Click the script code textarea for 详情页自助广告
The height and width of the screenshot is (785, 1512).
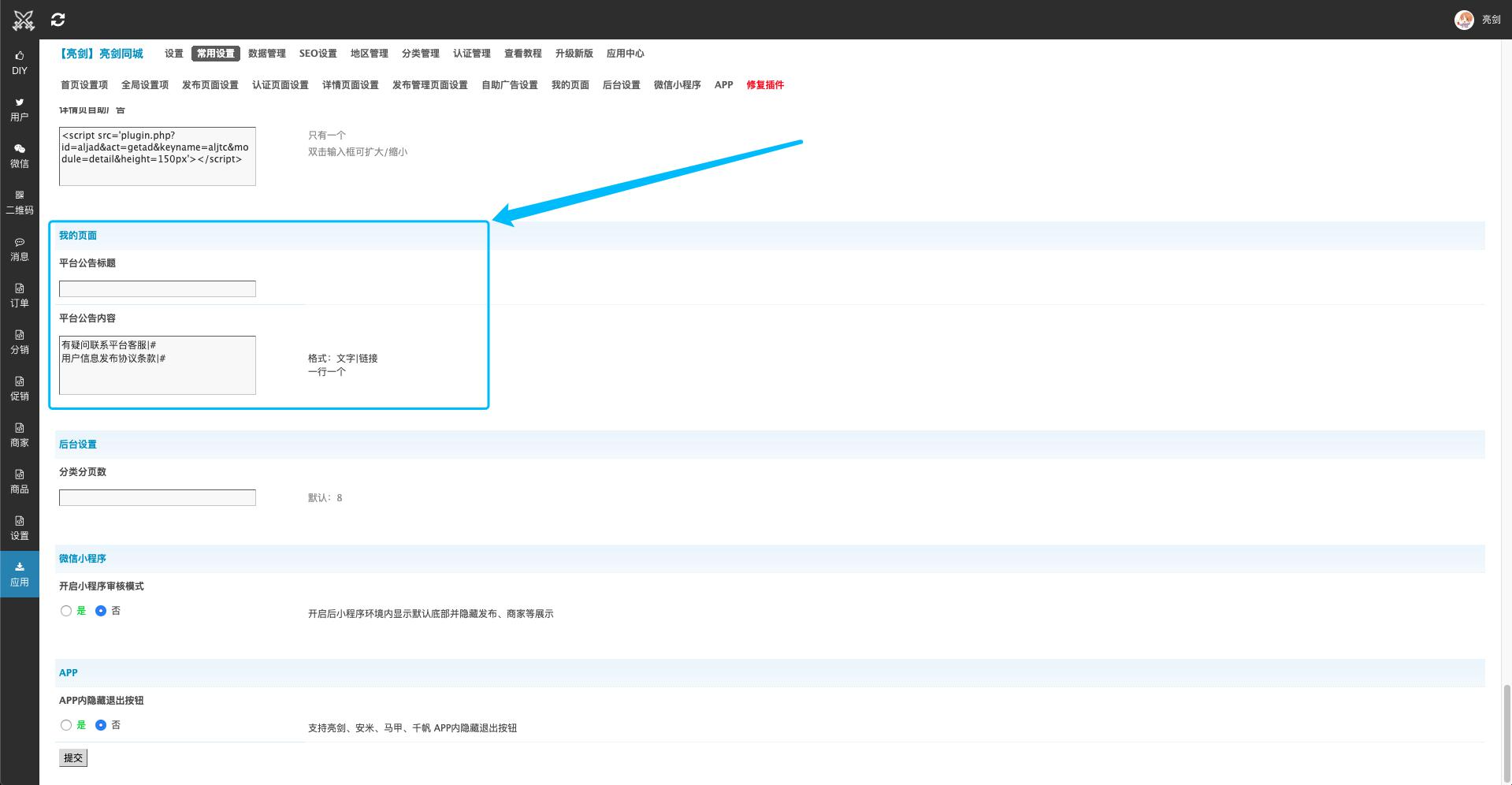coord(158,156)
